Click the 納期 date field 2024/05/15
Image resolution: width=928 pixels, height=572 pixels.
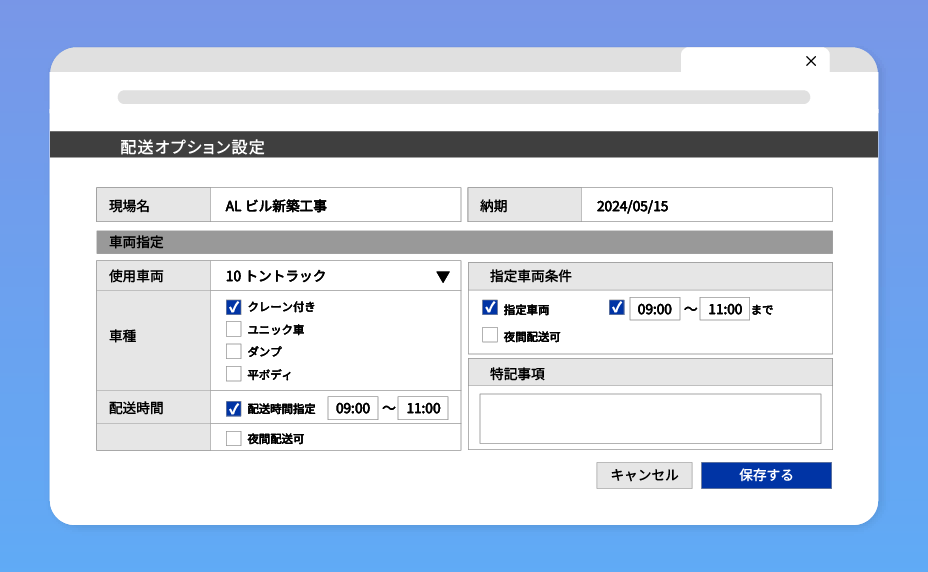(x=706, y=205)
